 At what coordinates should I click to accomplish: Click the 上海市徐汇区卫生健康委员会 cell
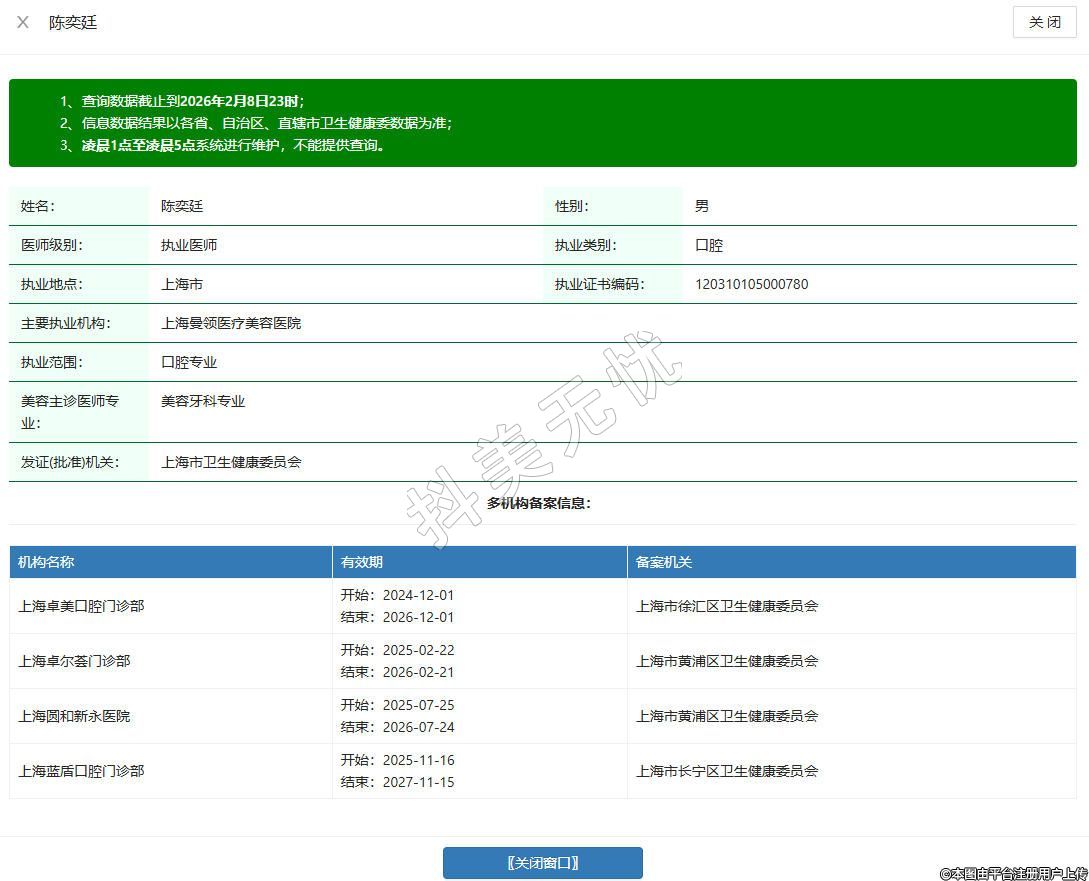click(727, 606)
